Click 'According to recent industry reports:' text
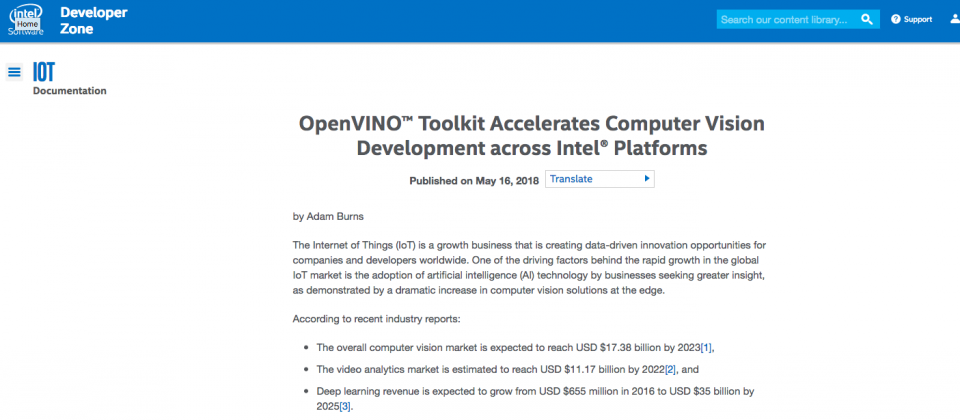The height and width of the screenshot is (420, 960). pyautogui.click(x=375, y=319)
